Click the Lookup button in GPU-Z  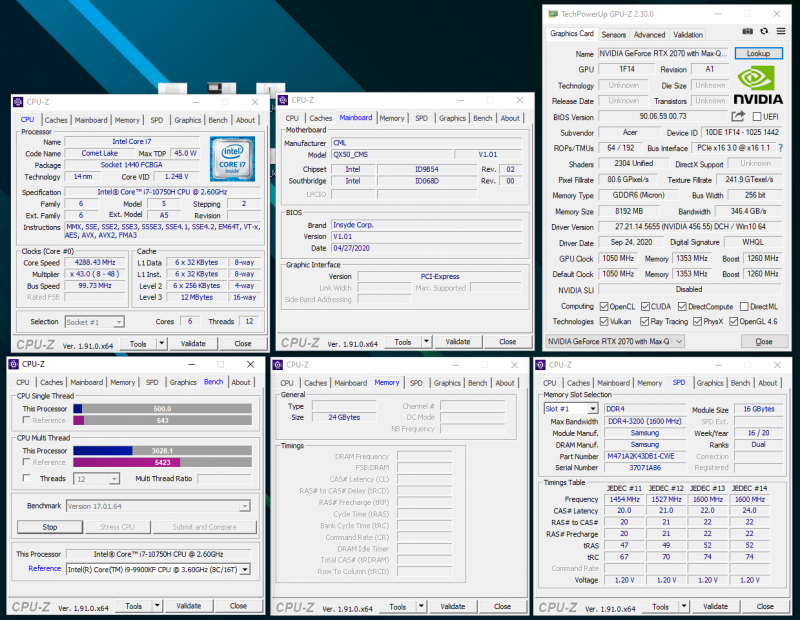(758, 53)
